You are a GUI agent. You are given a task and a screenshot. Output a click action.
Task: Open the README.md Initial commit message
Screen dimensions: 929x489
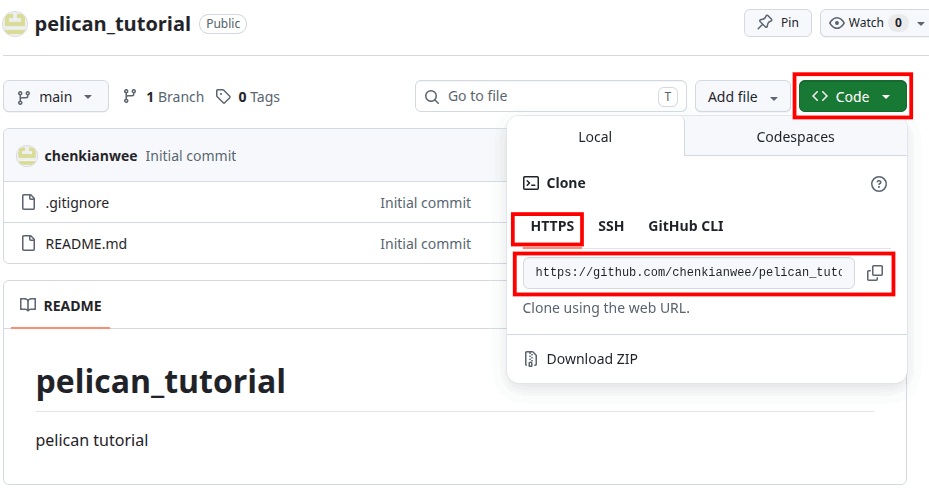(425, 244)
